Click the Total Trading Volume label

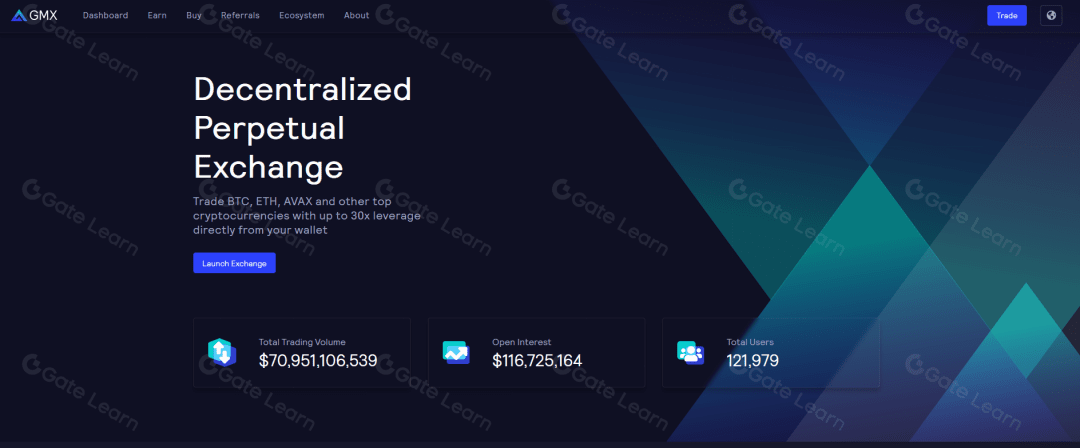coord(302,342)
